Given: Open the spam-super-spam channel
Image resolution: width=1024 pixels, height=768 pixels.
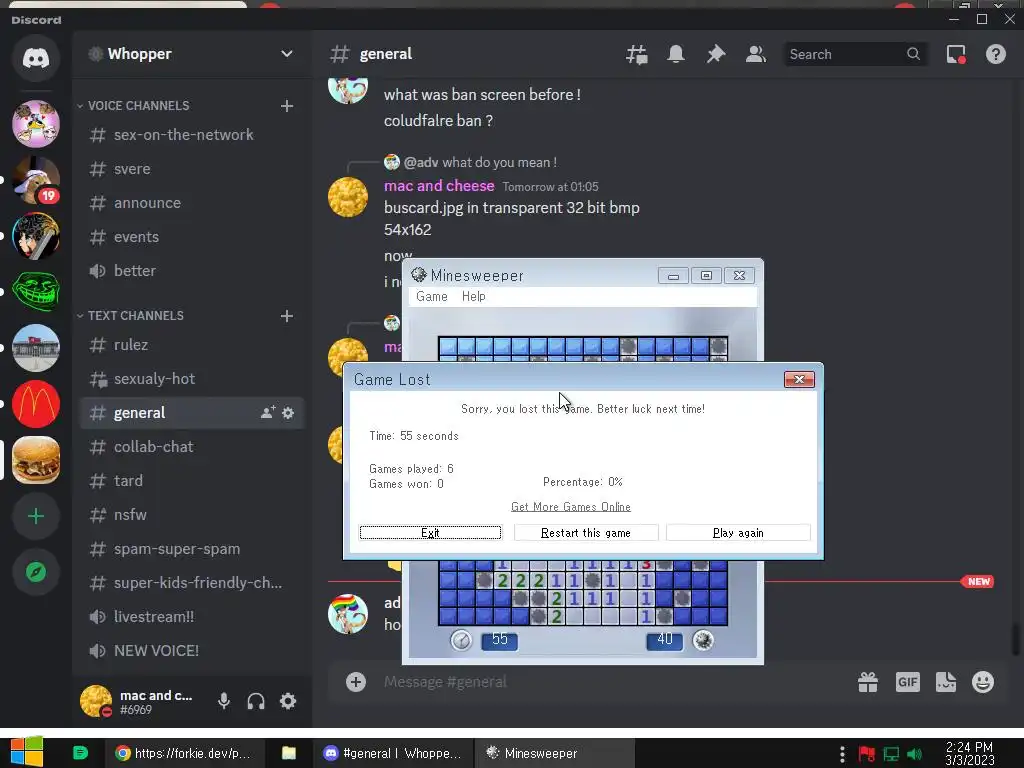Looking at the screenshot, I should click(191, 549).
